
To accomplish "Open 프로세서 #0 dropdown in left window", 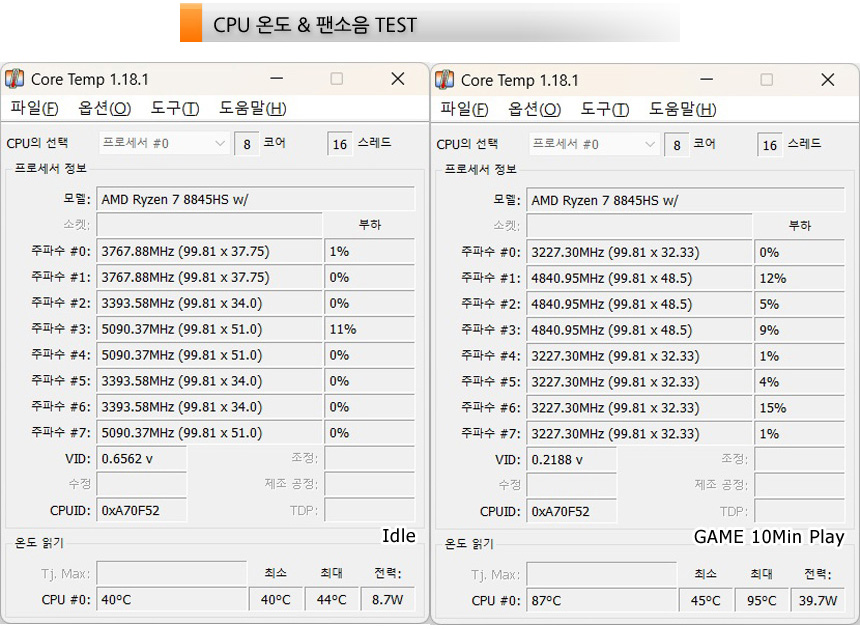I will 163,143.
